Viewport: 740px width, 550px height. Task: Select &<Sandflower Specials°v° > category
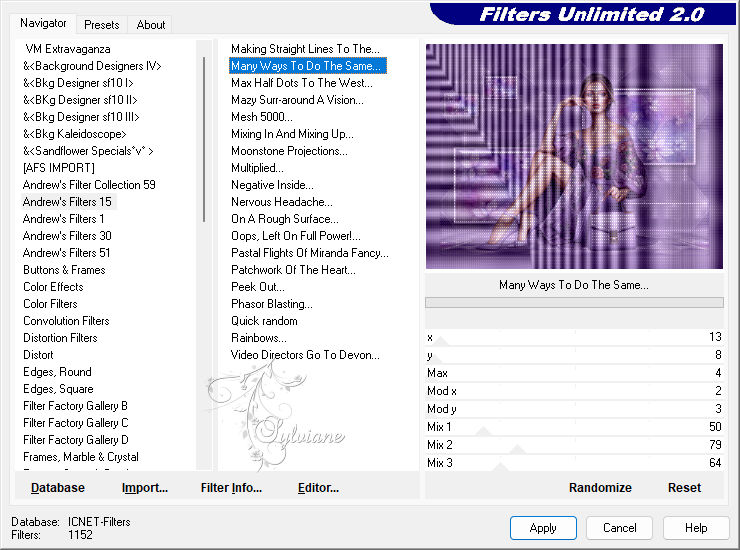88,151
